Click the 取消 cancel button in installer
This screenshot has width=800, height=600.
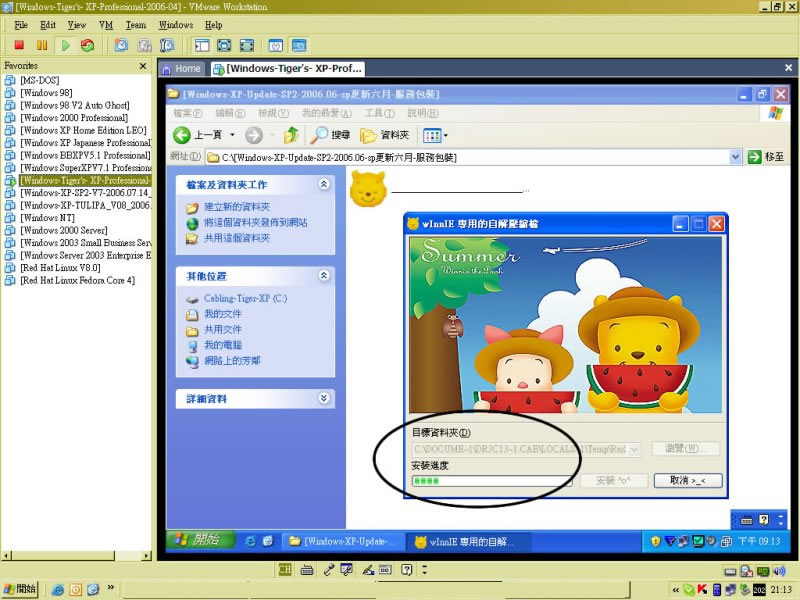click(688, 481)
